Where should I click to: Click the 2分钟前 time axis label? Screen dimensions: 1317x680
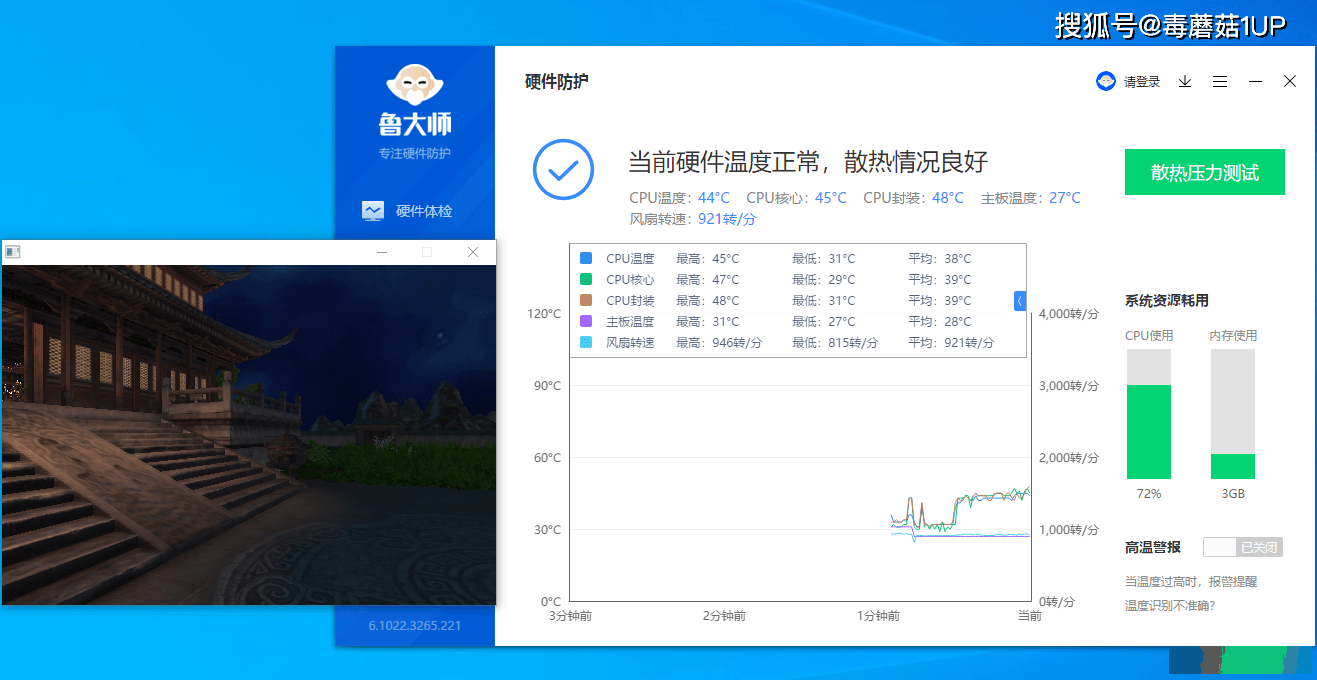click(724, 616)
